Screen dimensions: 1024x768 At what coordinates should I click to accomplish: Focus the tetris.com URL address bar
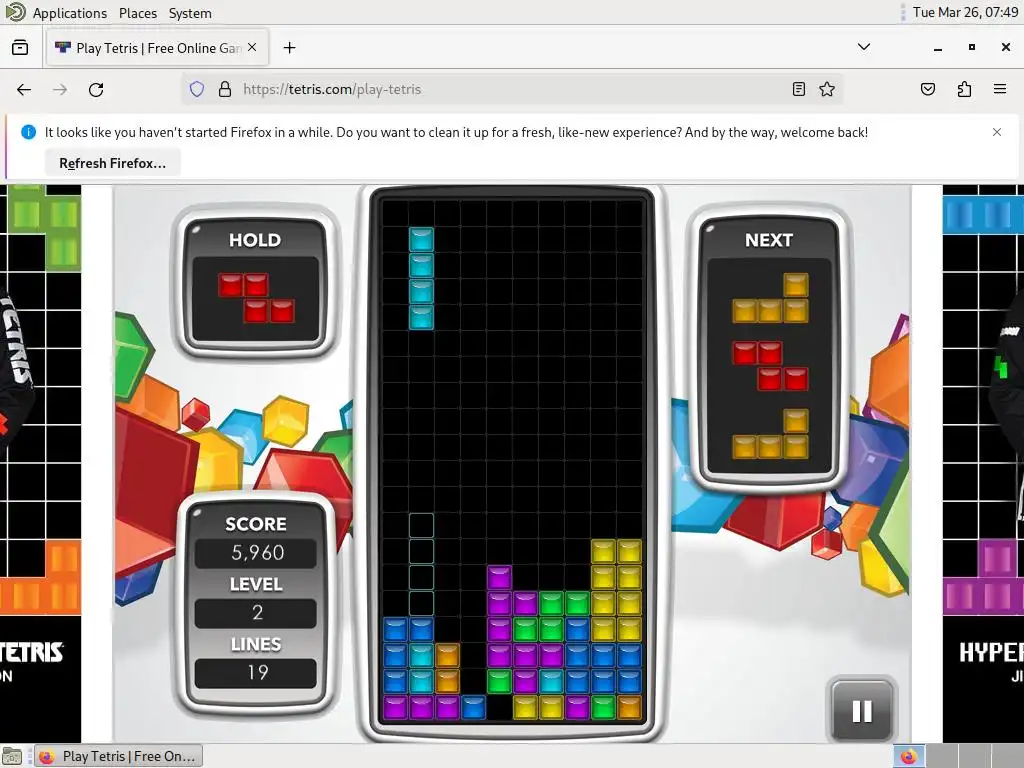(513, 89)
